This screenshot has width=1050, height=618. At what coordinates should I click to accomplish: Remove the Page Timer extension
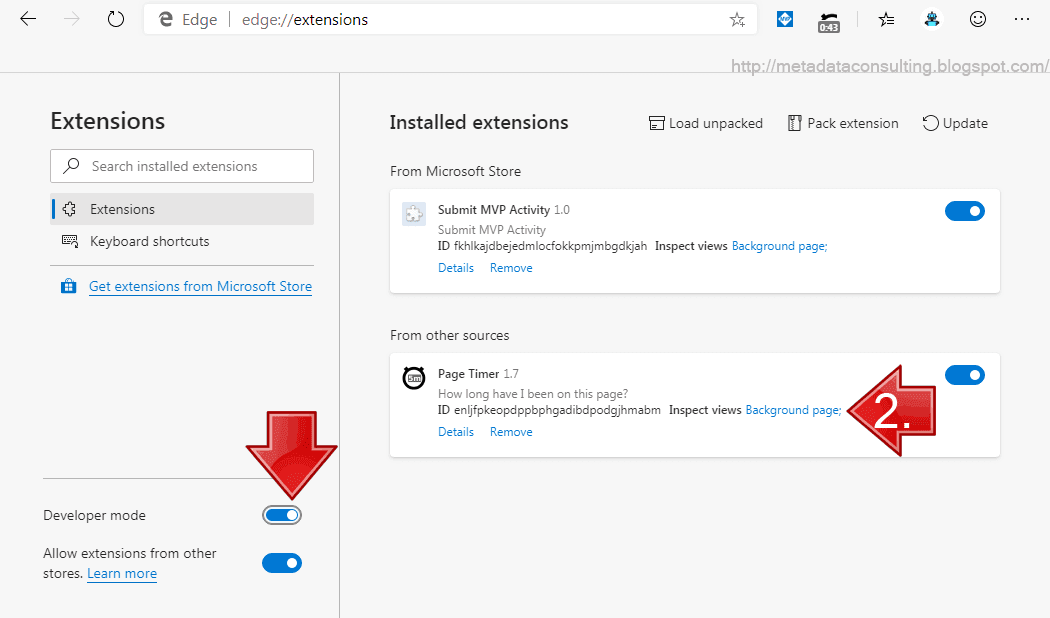(x=511, y=432)
